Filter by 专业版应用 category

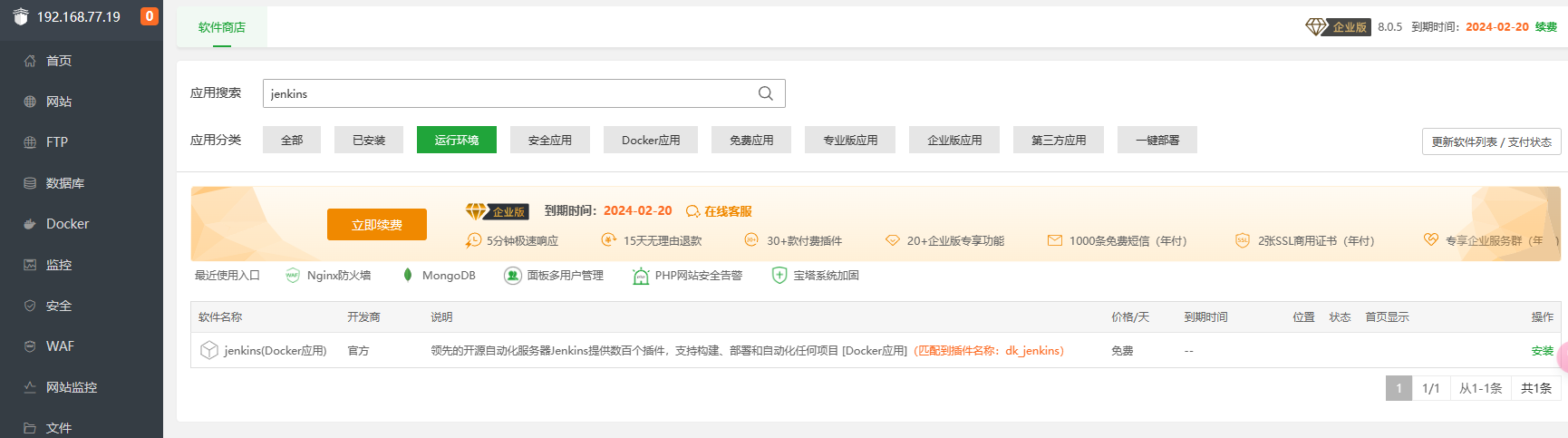pos(850,140)
